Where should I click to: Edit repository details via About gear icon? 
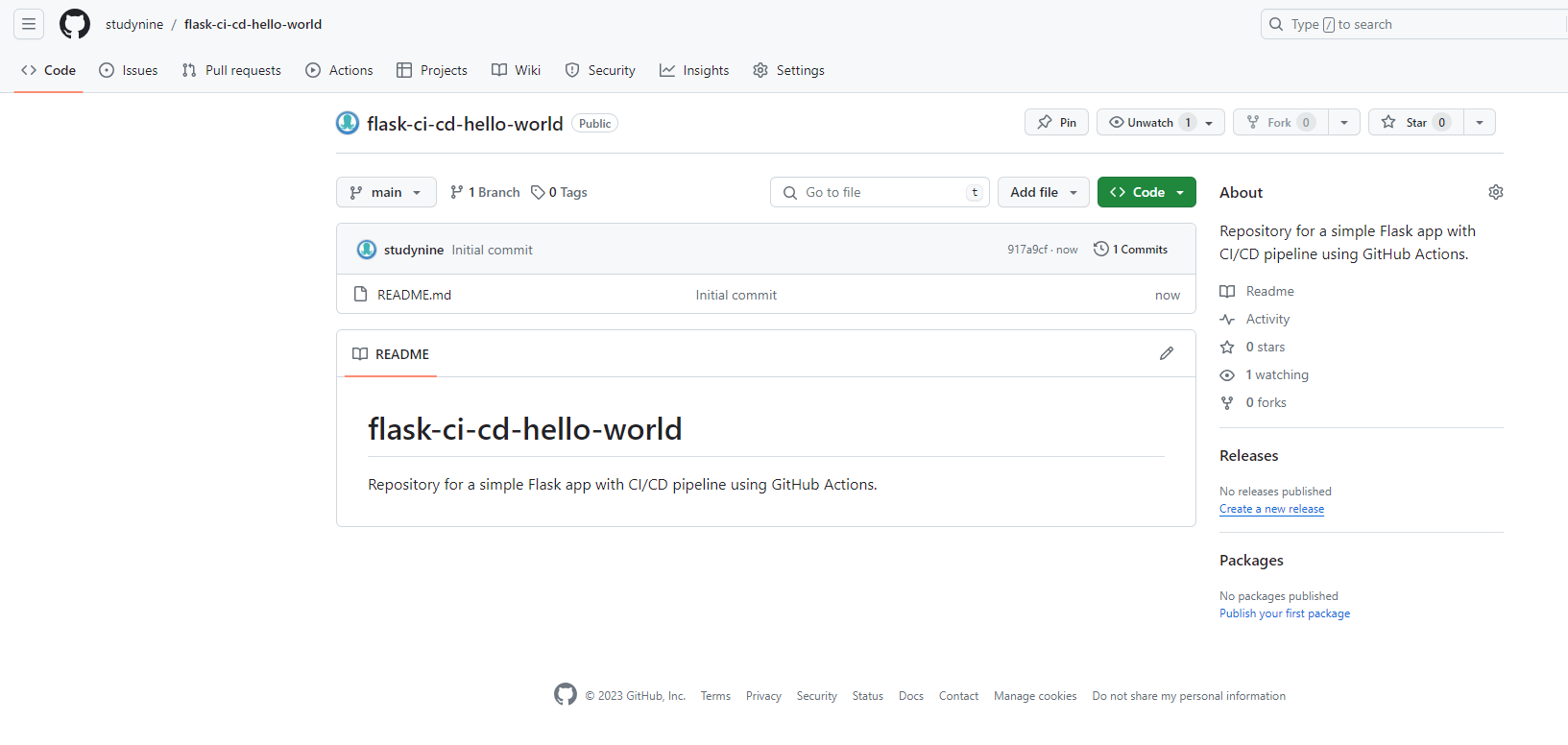coord(1496,192)
